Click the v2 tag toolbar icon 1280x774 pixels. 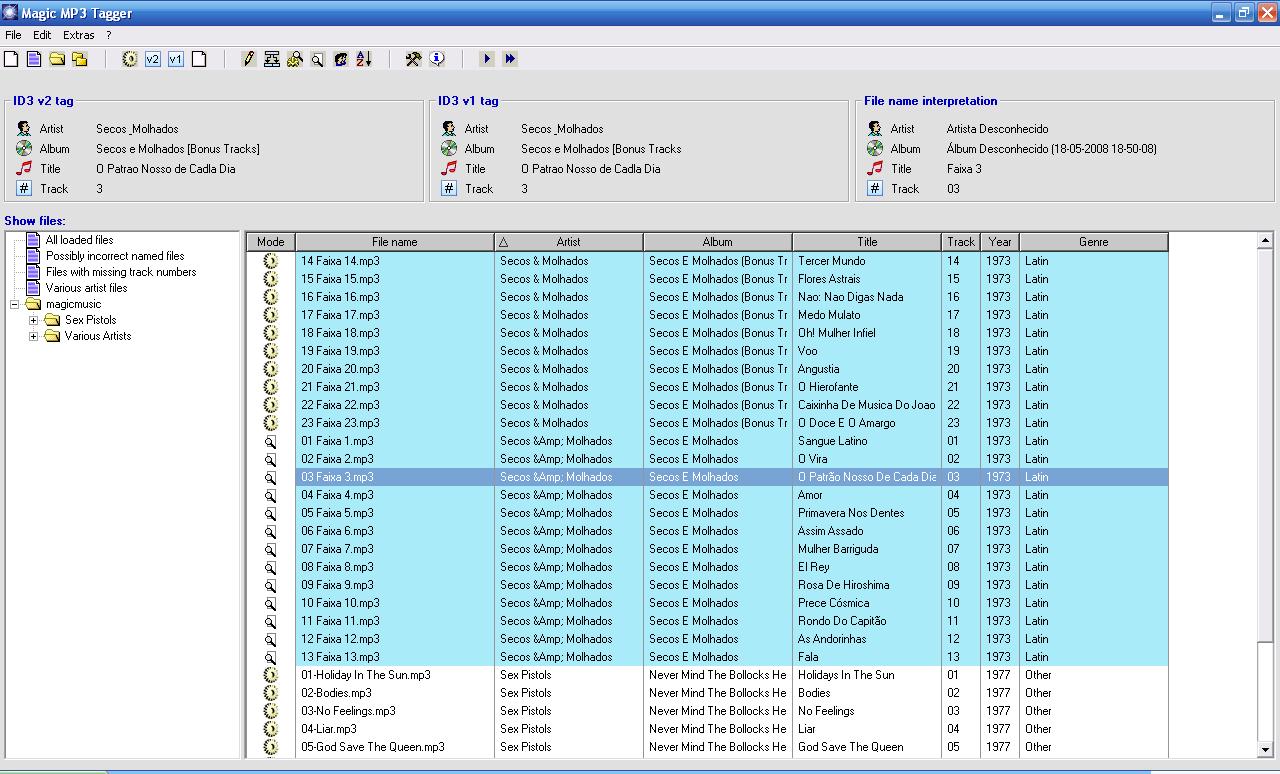click(x=152, y=60)
